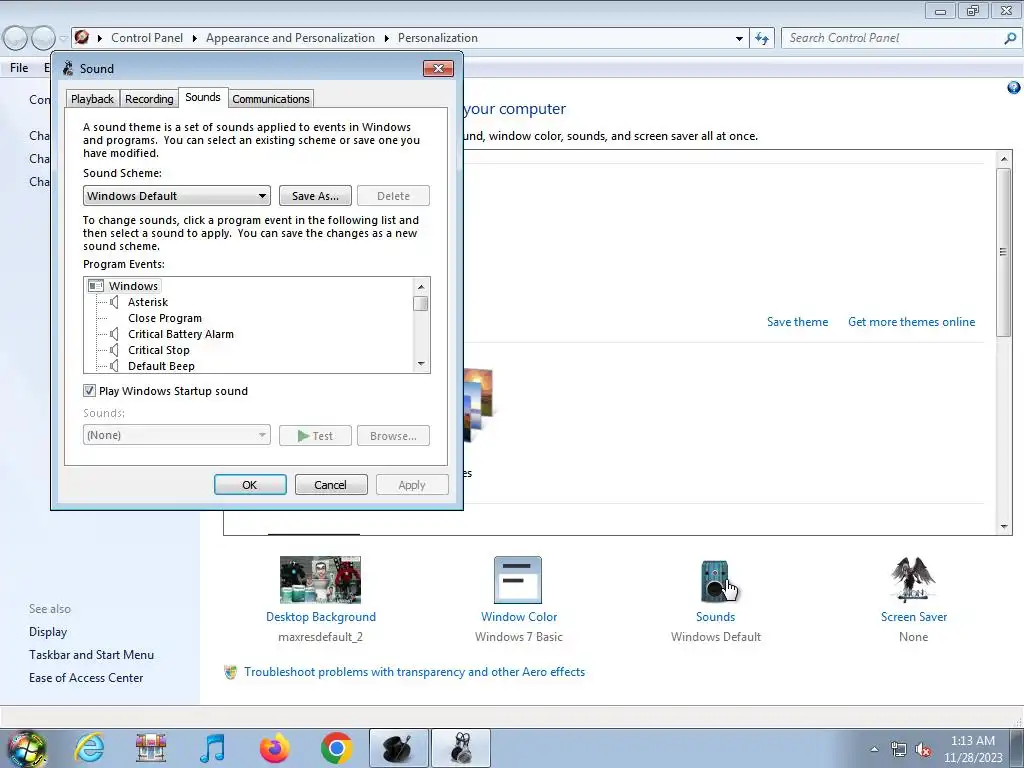Click the speaker icon beside Asterisk

pyautogui.click(x=114, y=302)
